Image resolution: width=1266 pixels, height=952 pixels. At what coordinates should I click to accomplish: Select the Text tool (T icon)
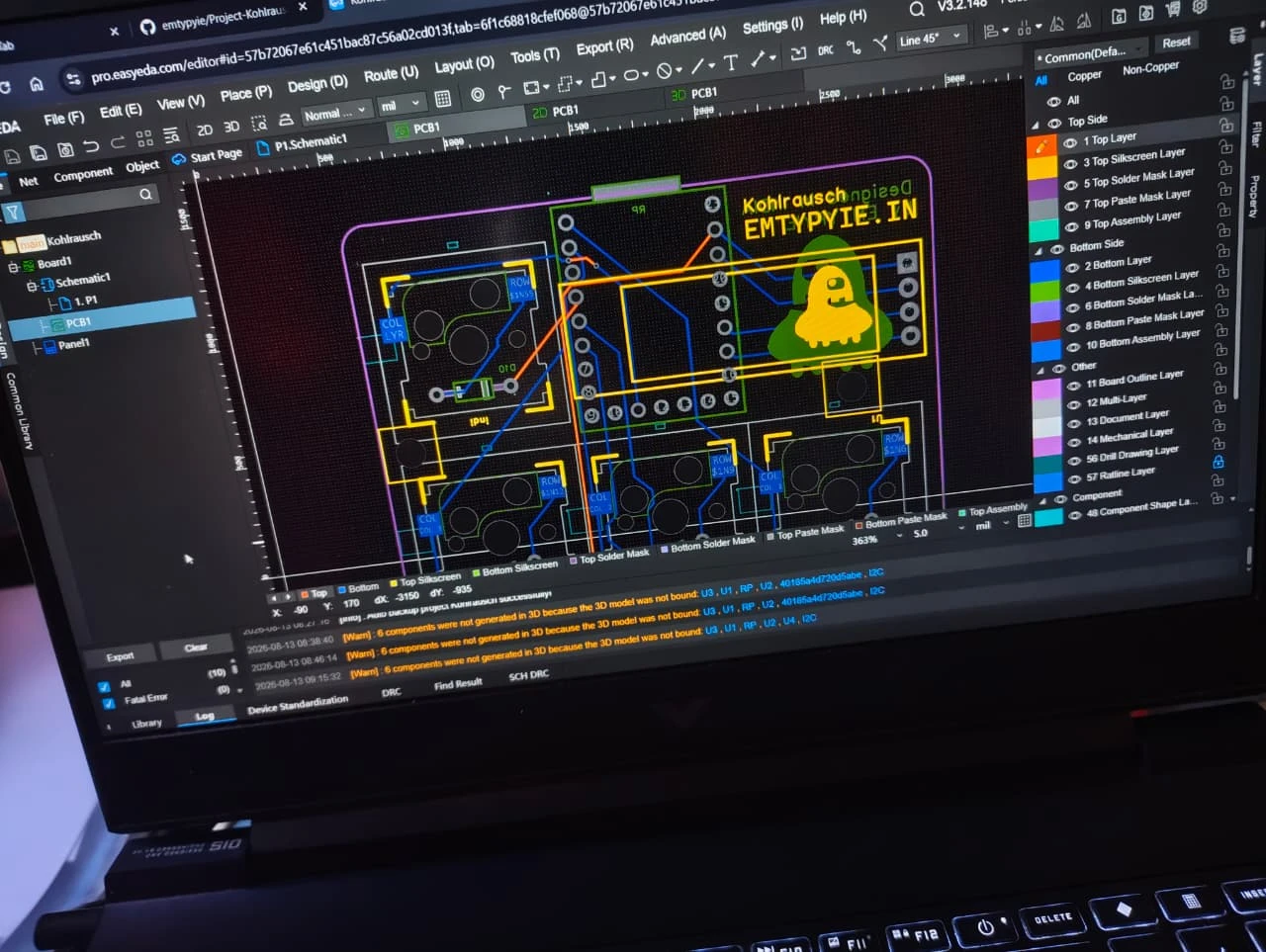click(731, 63)
